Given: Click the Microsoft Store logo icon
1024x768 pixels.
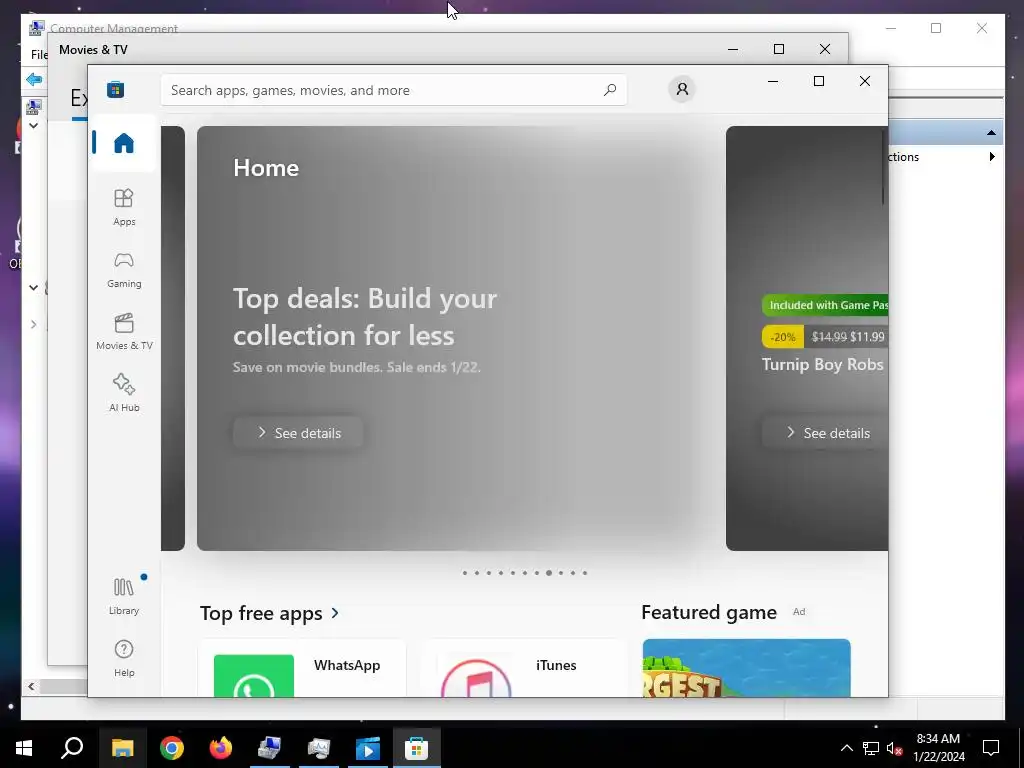Looking at the screenshot, I should (x=116, y=89).
